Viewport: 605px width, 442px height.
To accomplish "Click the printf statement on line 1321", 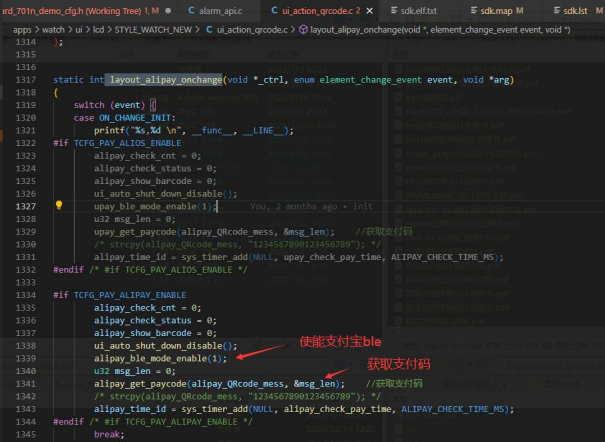I will (x=194, y=130).
